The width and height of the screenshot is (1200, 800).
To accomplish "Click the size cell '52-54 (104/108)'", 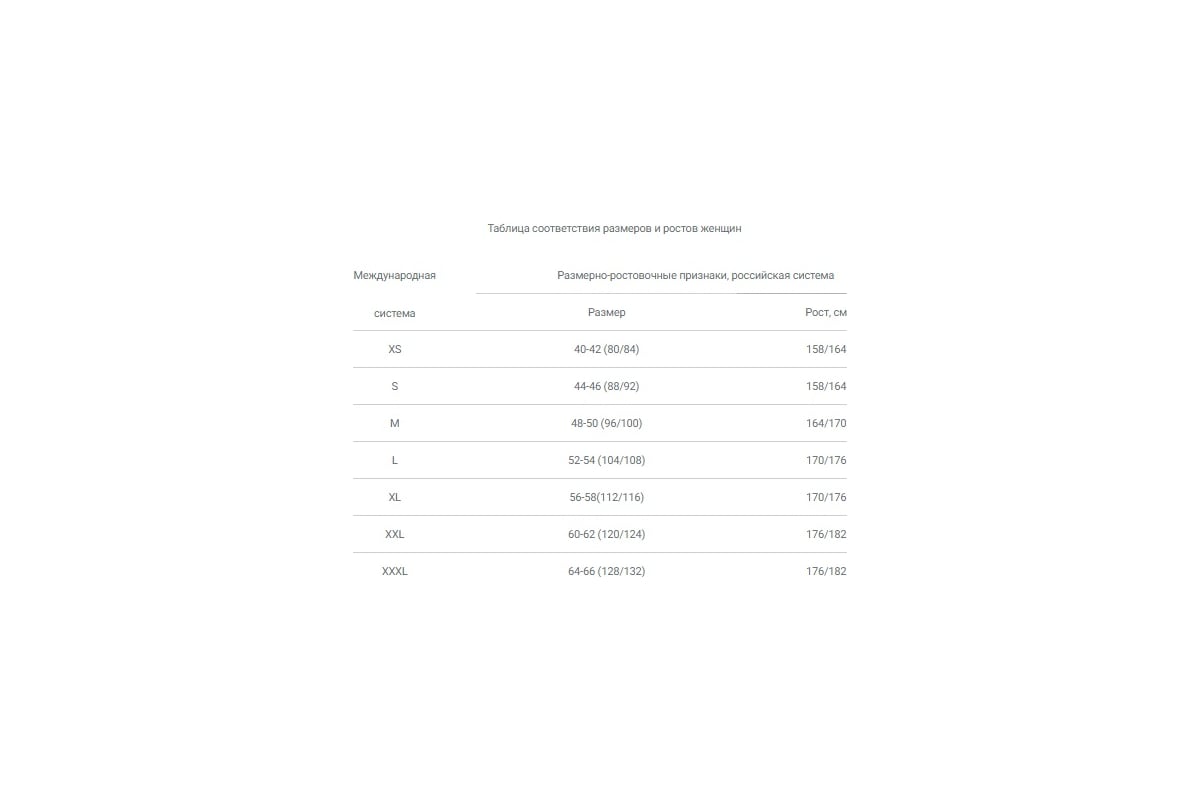I will 606,461.
